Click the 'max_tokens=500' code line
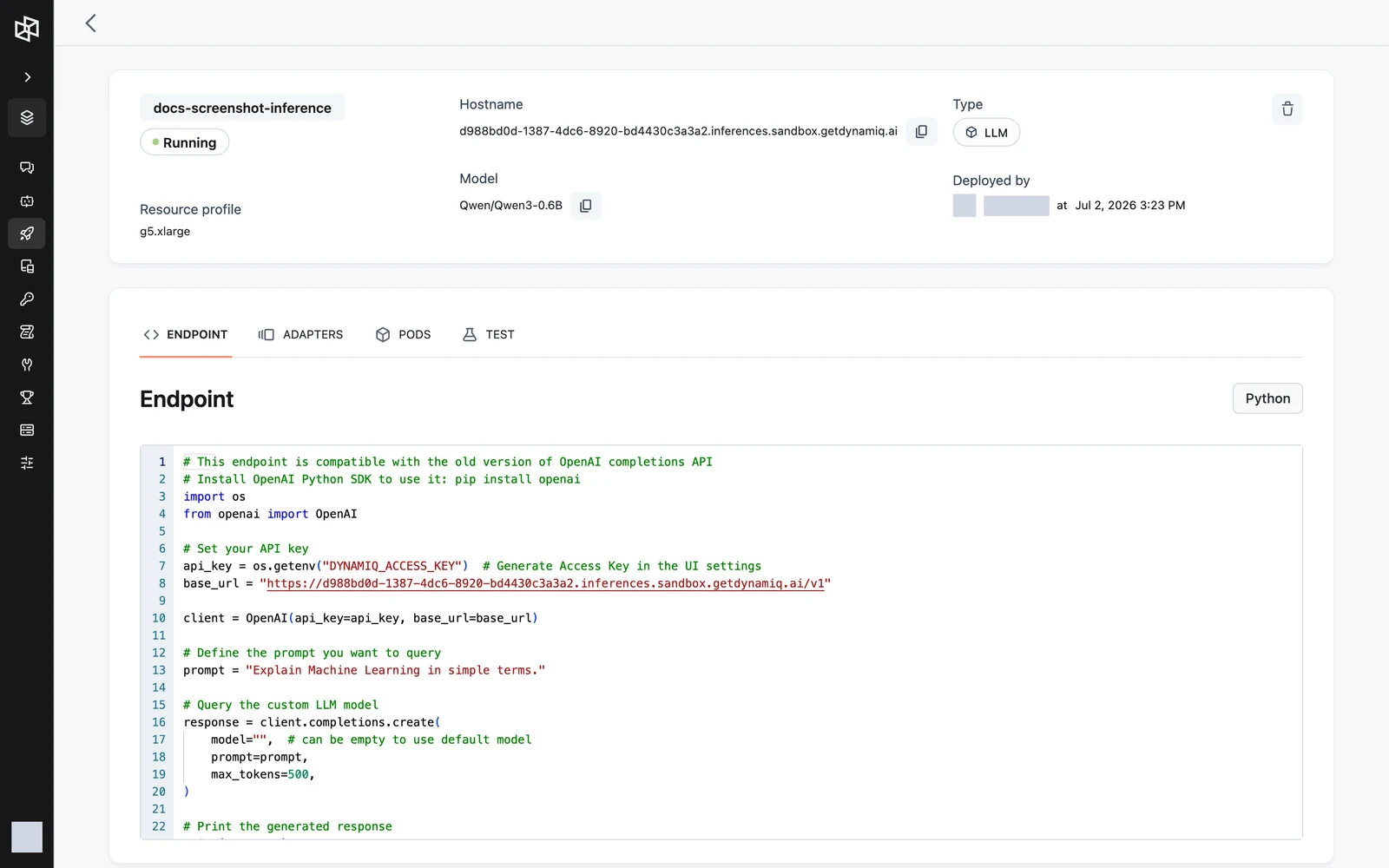 tap(263, 774)
